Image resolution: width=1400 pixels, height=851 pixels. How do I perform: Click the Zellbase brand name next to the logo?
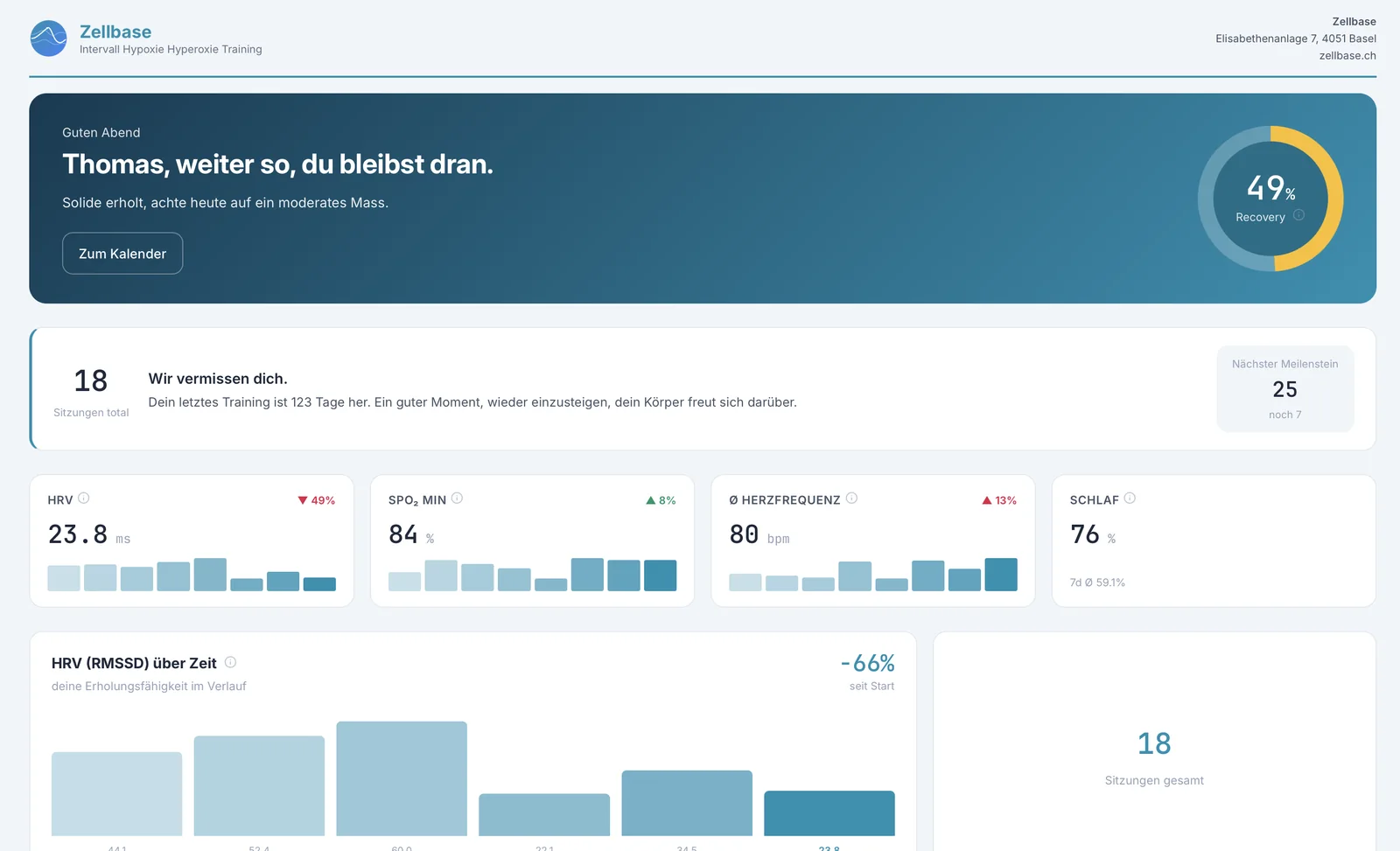click(x=115, y=31)
